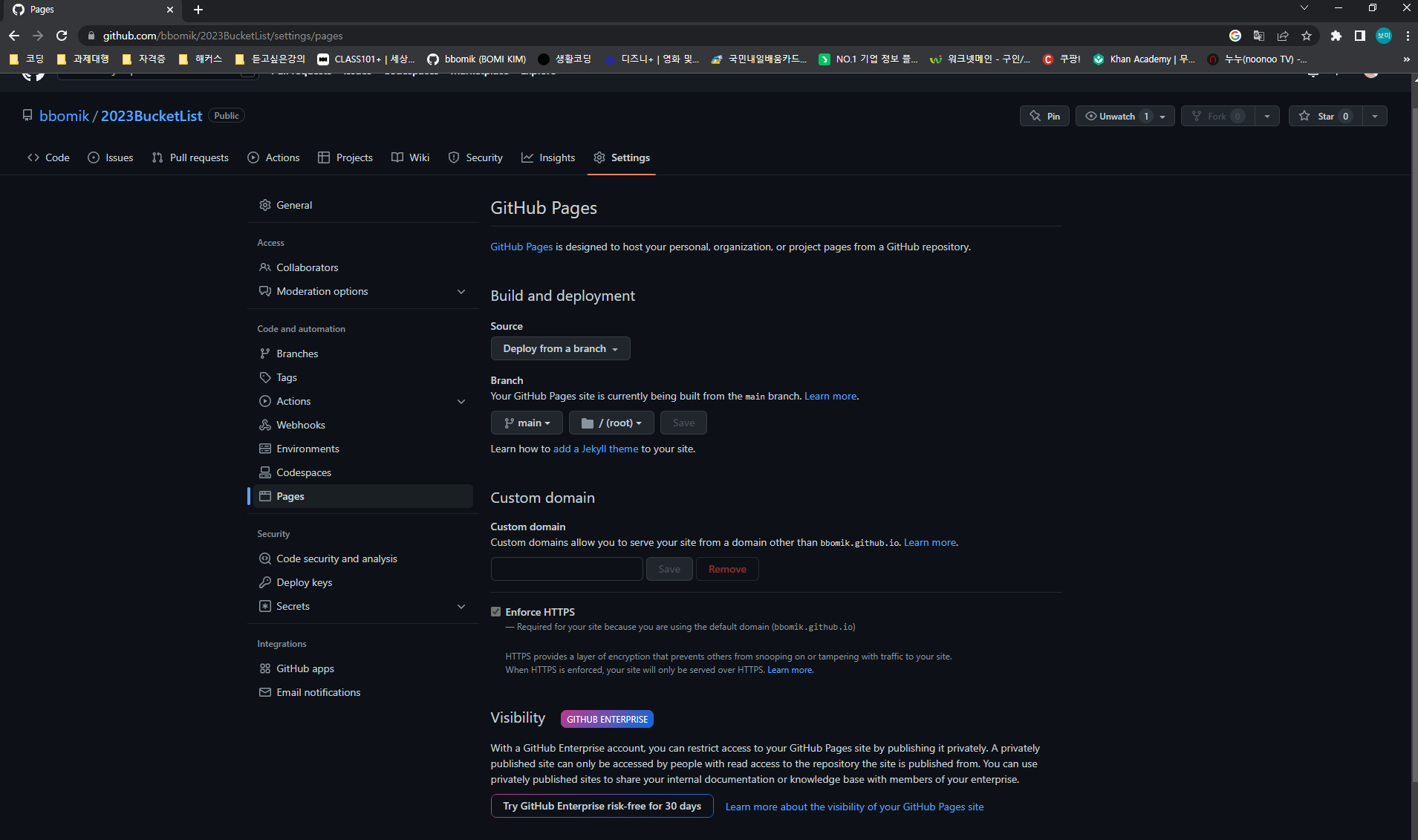
Task: Expand the sidebar Actions section
Action: click(x=363, y=401)
